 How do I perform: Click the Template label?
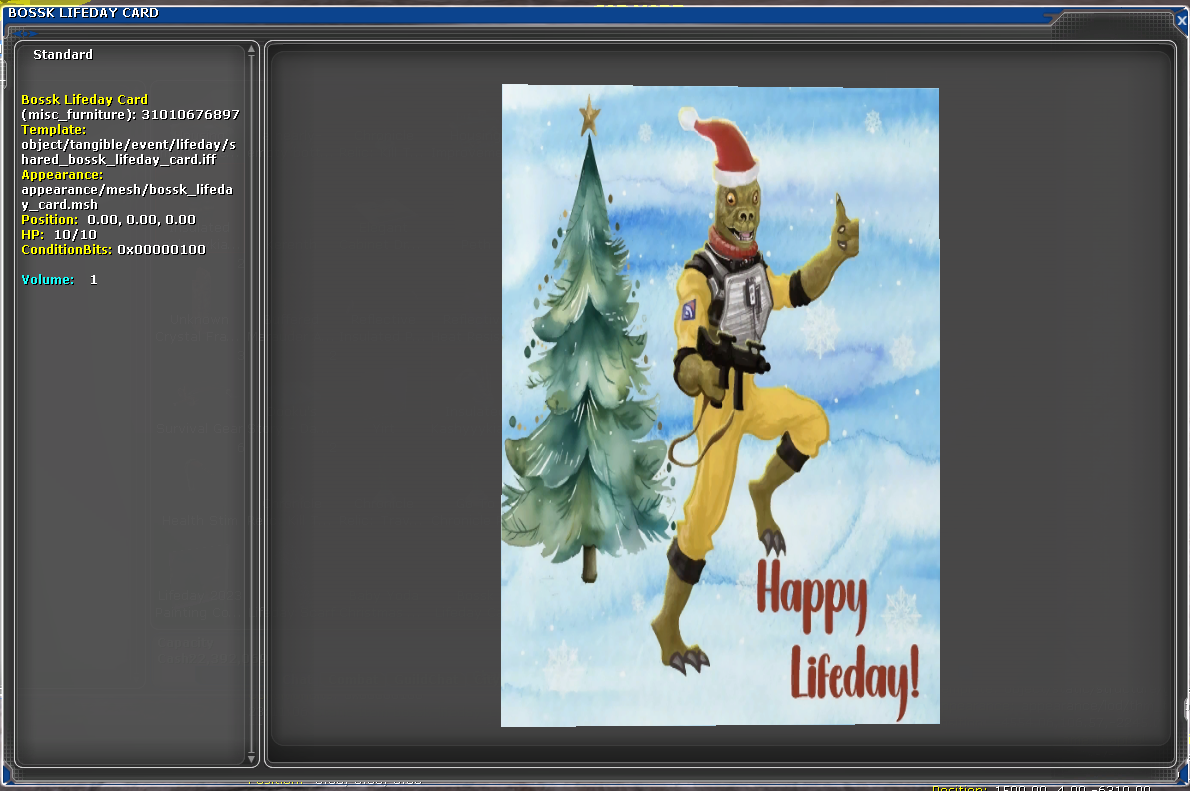[x=53, y=130]
